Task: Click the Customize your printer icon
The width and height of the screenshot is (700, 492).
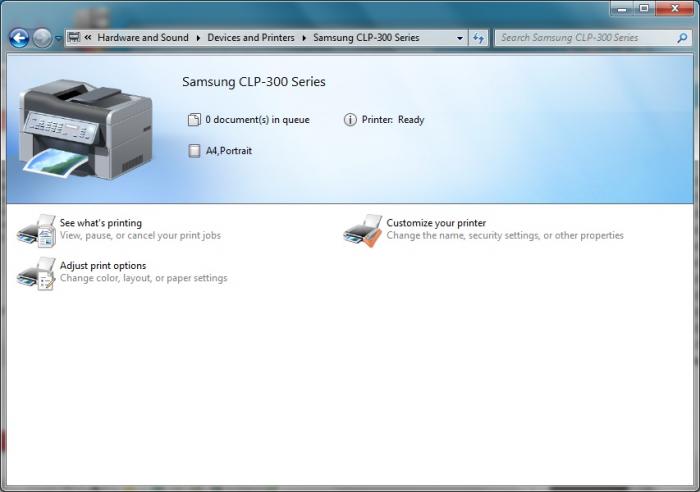Action: pos(363,231)
